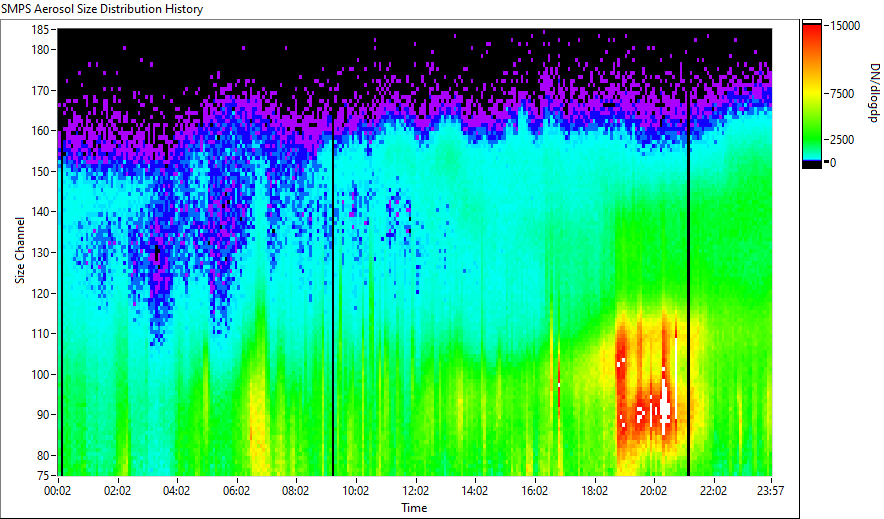
Task: Click the 04:02 time axis label
Action: point(176,491)
